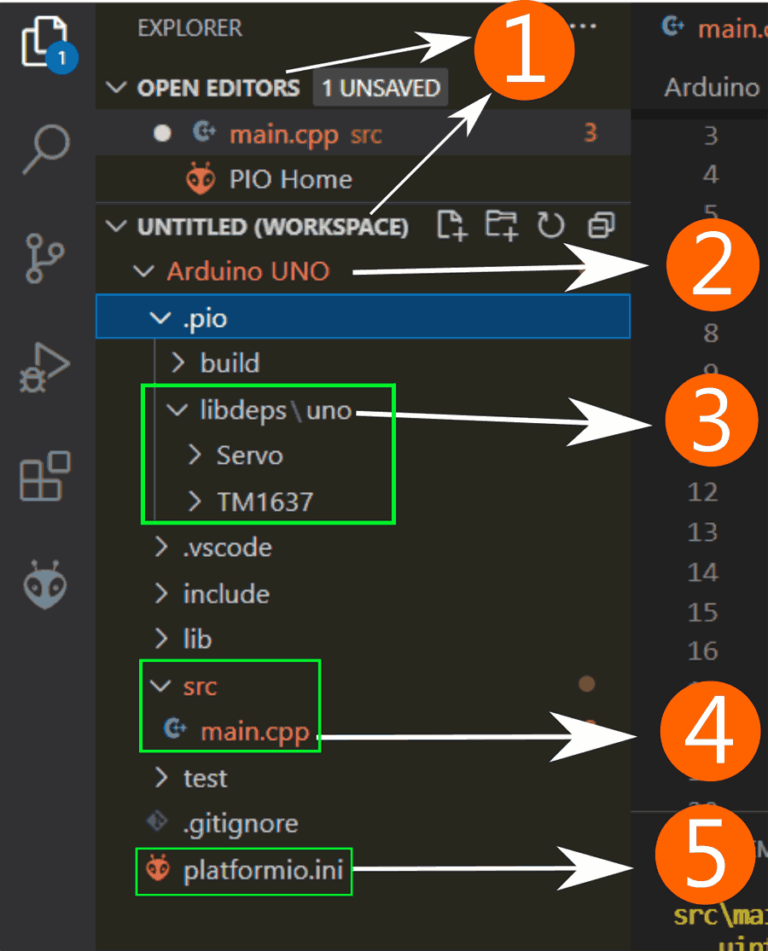Open the Extensions view icon
This screenshot has width=768, height=951.
[45, 476]
